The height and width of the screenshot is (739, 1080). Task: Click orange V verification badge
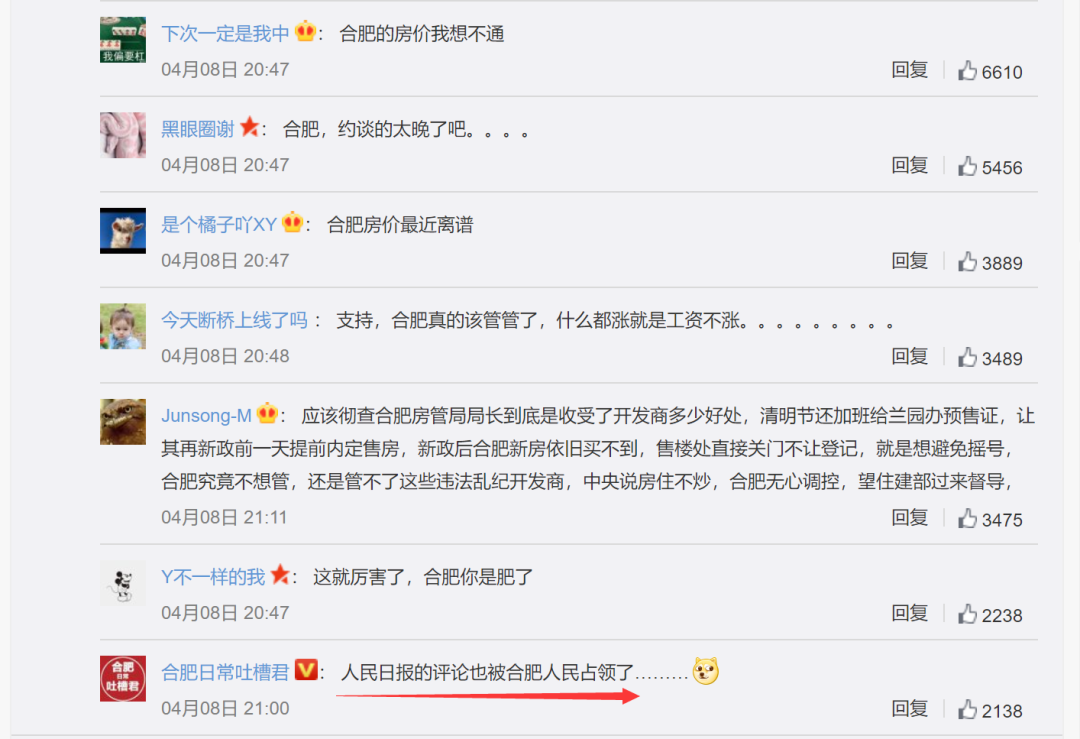[306, 669]
